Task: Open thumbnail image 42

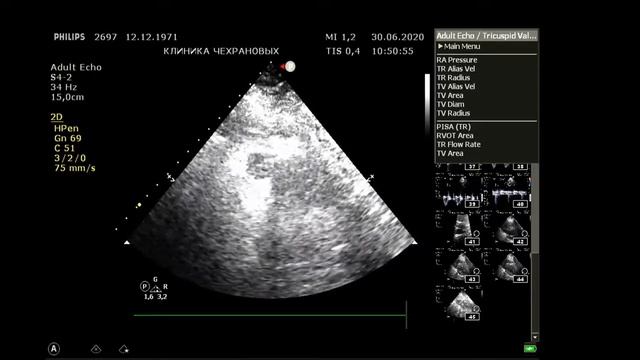Action: (x=508, y=228)
